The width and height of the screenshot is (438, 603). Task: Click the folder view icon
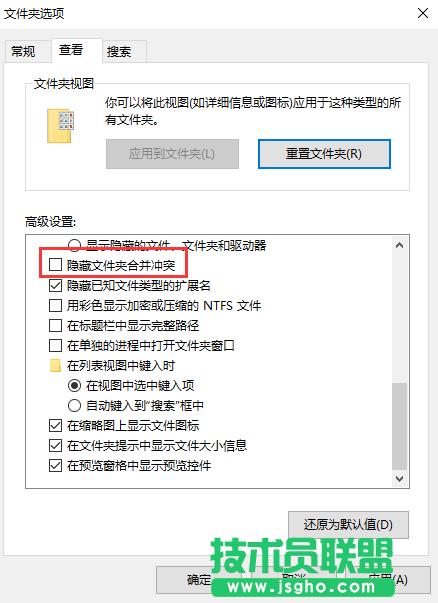click(60, 126)
